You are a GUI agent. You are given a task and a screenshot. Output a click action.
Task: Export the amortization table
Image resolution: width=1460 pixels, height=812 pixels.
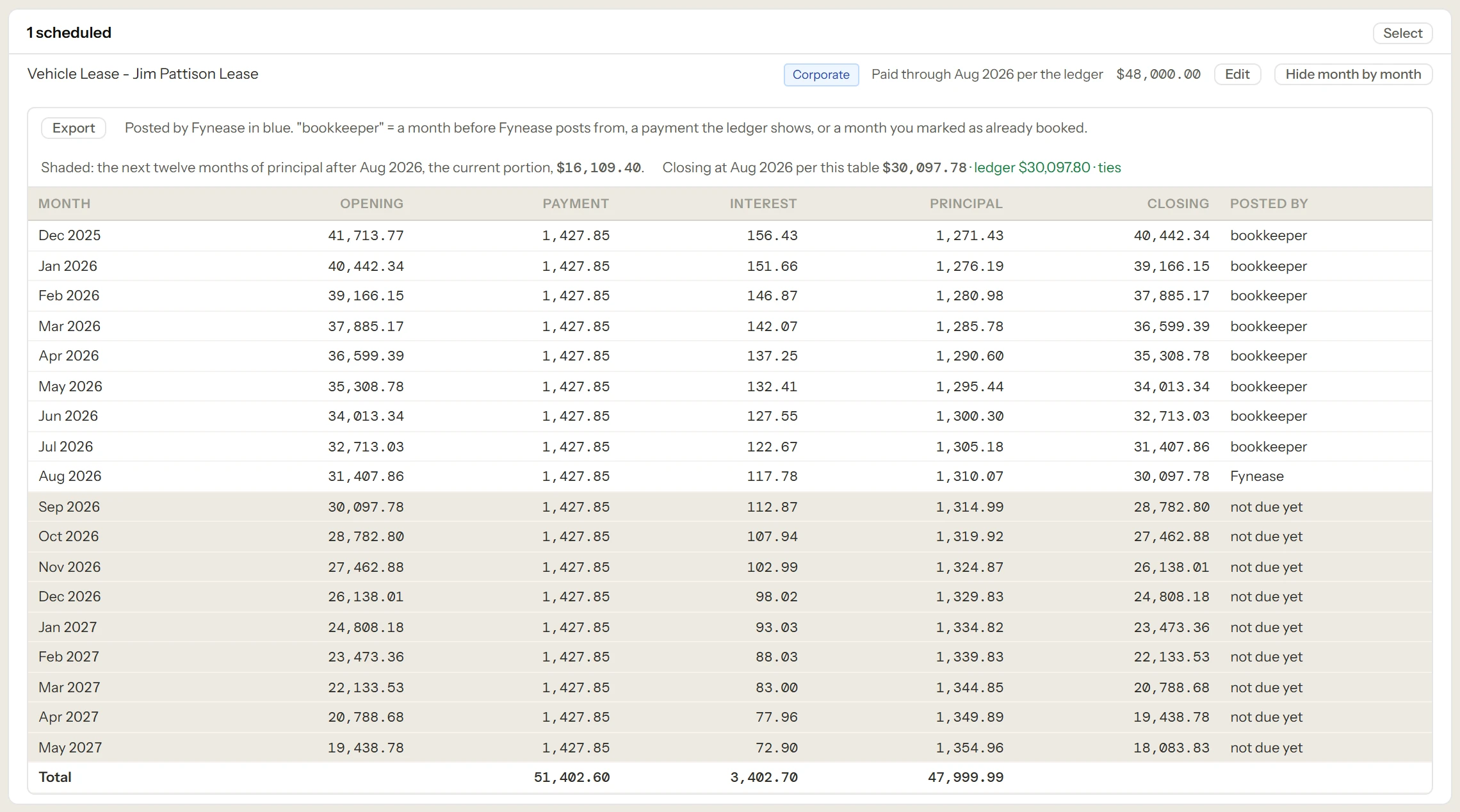[74, 128]
